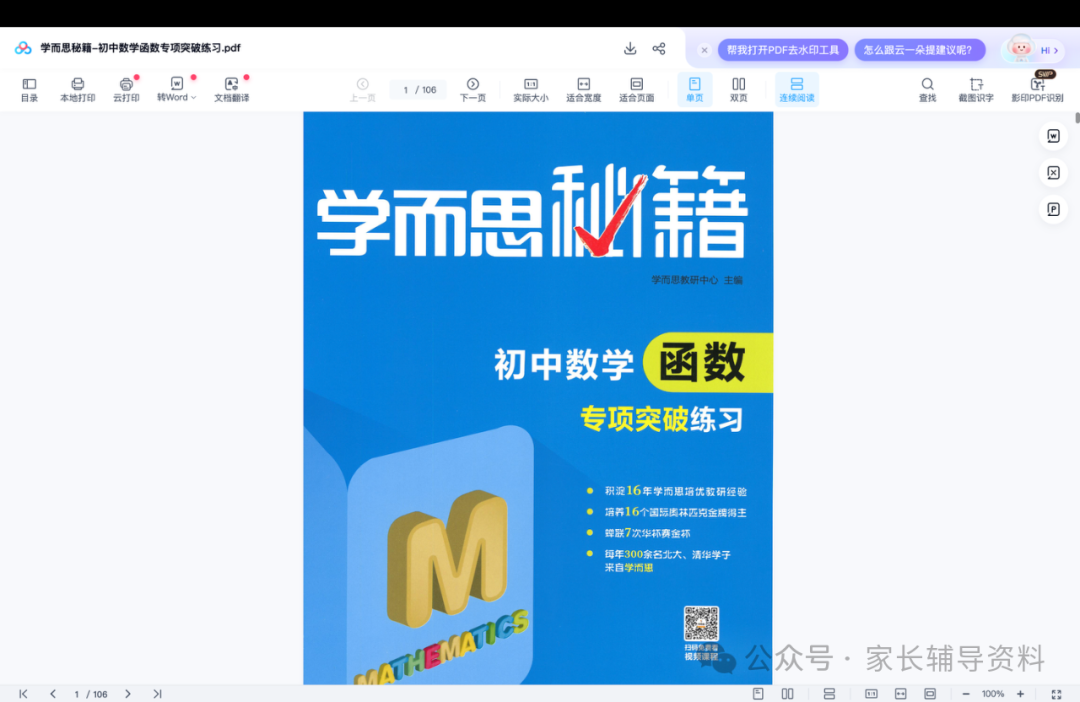The width and height of the screenshot is (1080, 702).
Task: Dismiss the assistant suggestion bar
Action: click(x=704, y=50)
